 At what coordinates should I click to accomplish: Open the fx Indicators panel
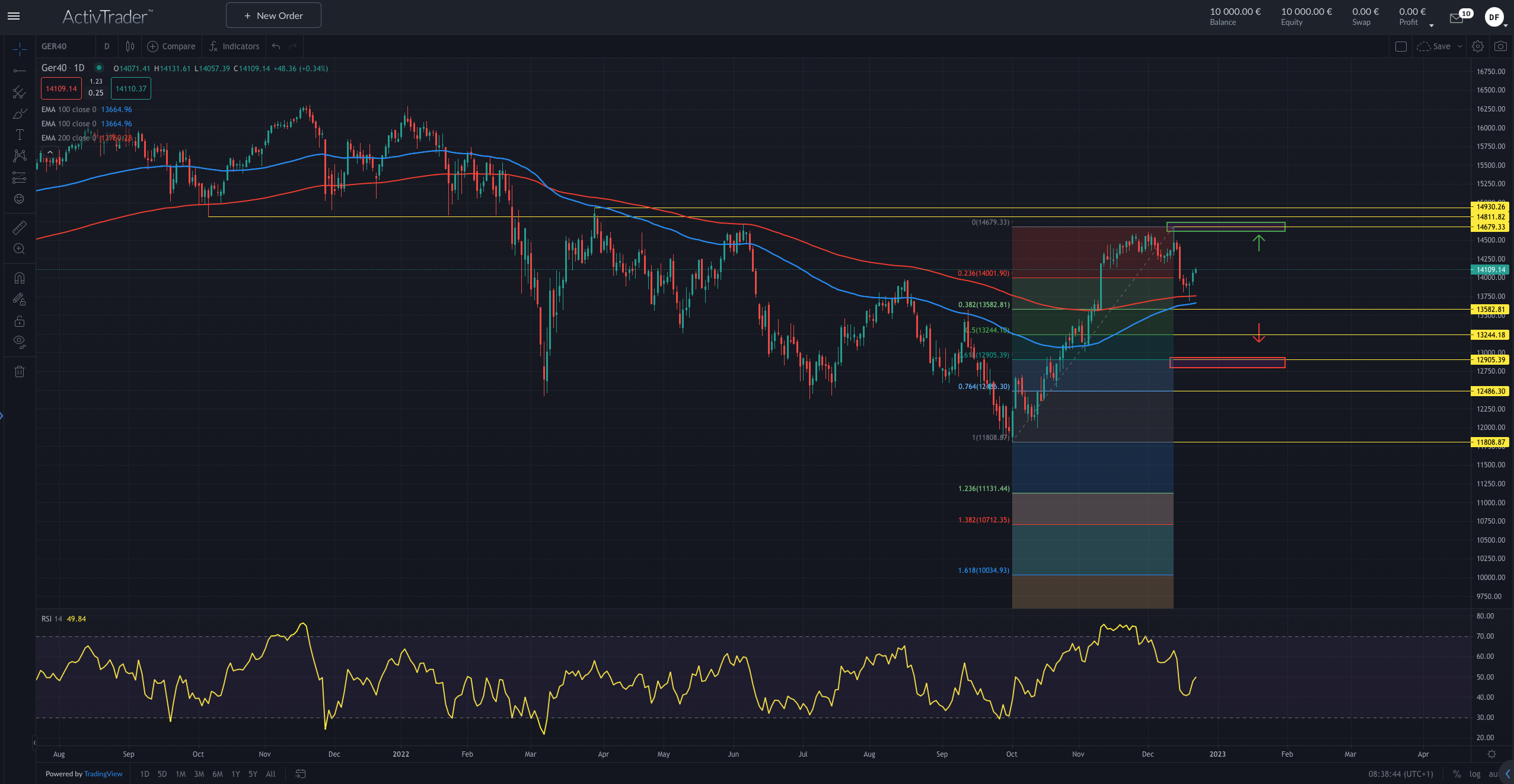[x=234, y=46]
